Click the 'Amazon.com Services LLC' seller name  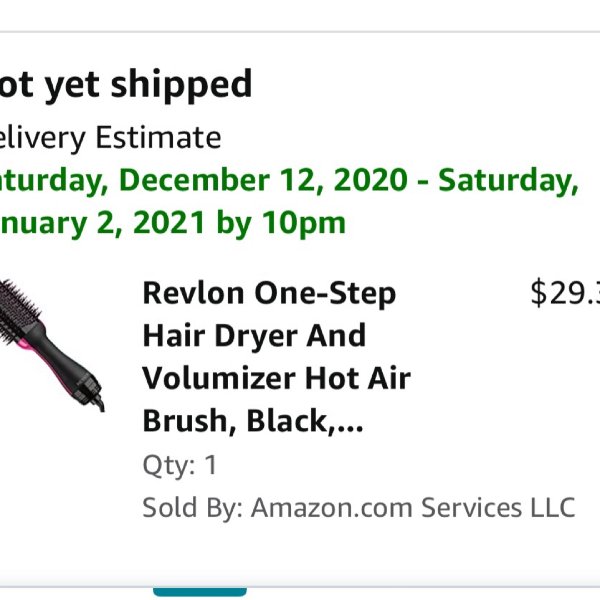point(413,508)
